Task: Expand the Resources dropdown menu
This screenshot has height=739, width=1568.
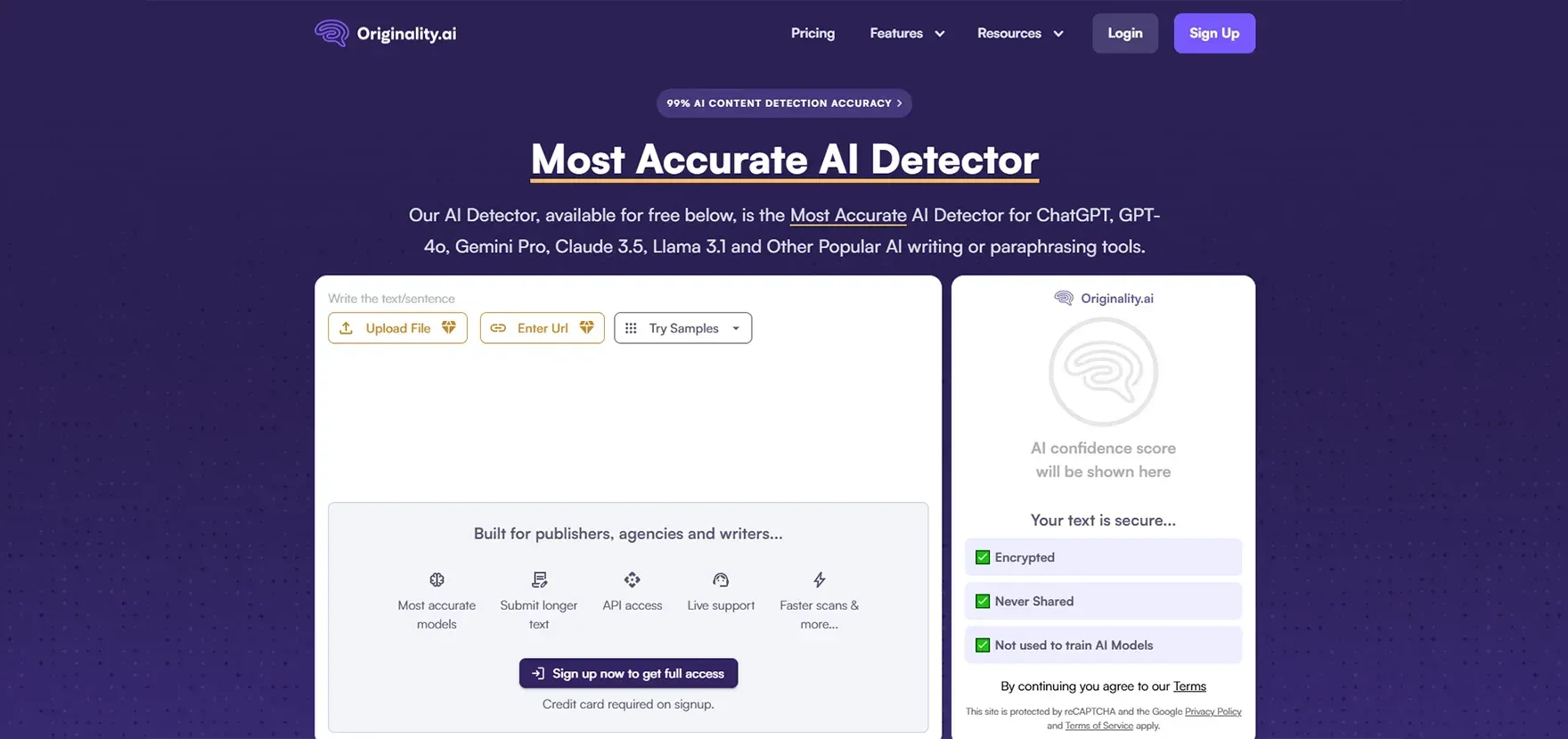Action: tap(1020, 33)
